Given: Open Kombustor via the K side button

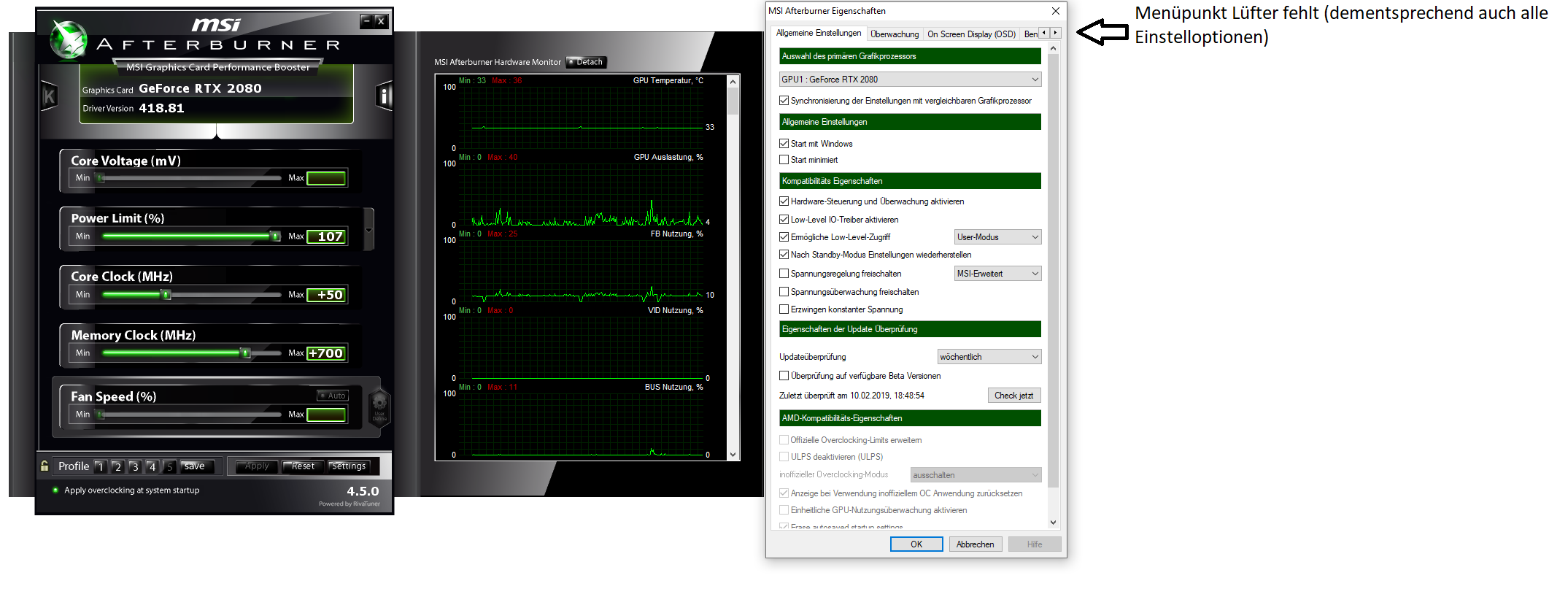Looking at the screenshot, I should tap(50, 96).
